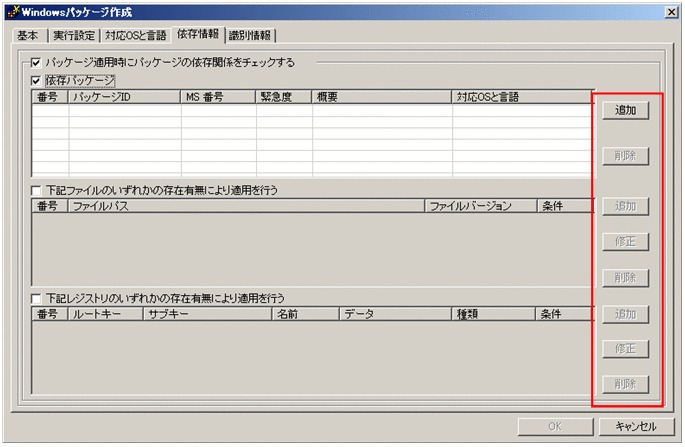Screen dimensions: 685x447
Task: Click the データ column header
Action: tap(396, 314)
